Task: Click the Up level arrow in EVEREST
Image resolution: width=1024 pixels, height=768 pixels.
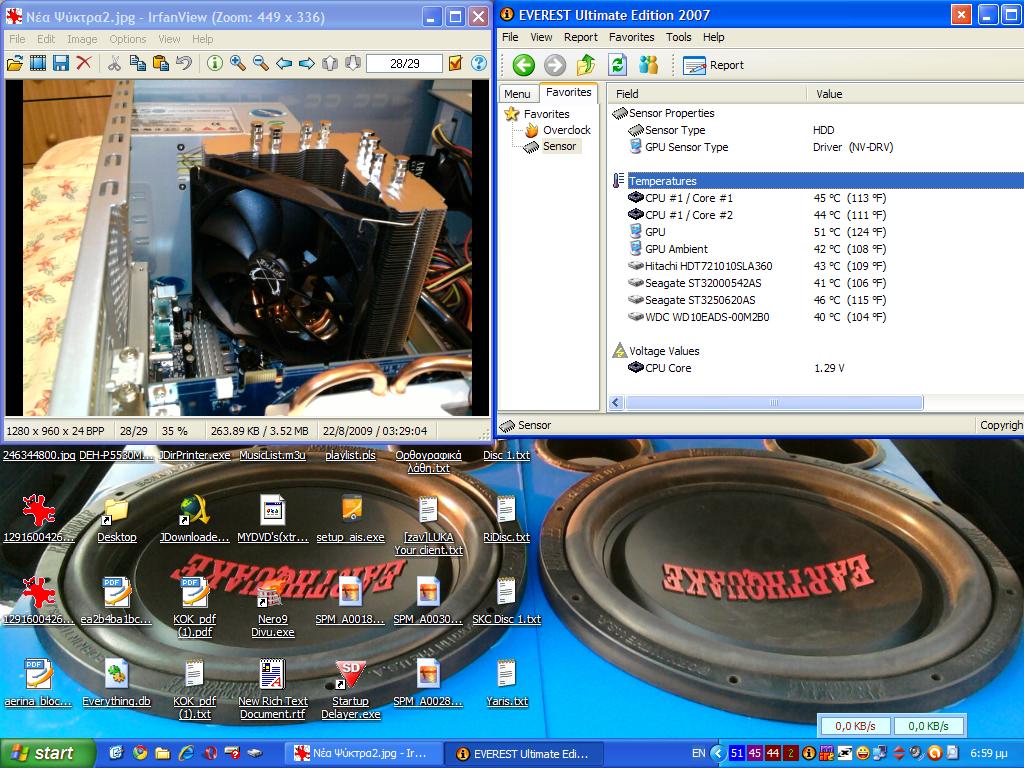Action: (586, 65)
